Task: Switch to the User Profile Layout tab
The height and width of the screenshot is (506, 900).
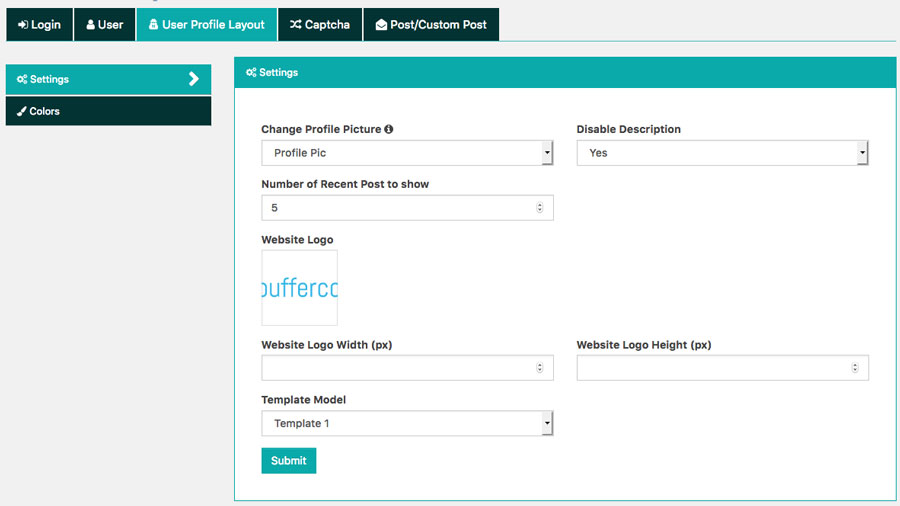Action: pos(207,25)
